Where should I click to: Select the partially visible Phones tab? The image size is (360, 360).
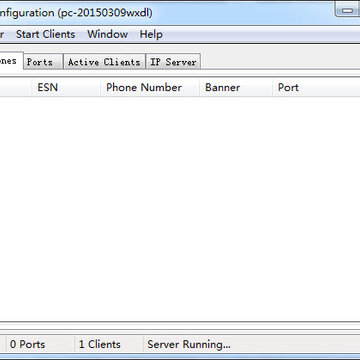[x=11, y=61]
